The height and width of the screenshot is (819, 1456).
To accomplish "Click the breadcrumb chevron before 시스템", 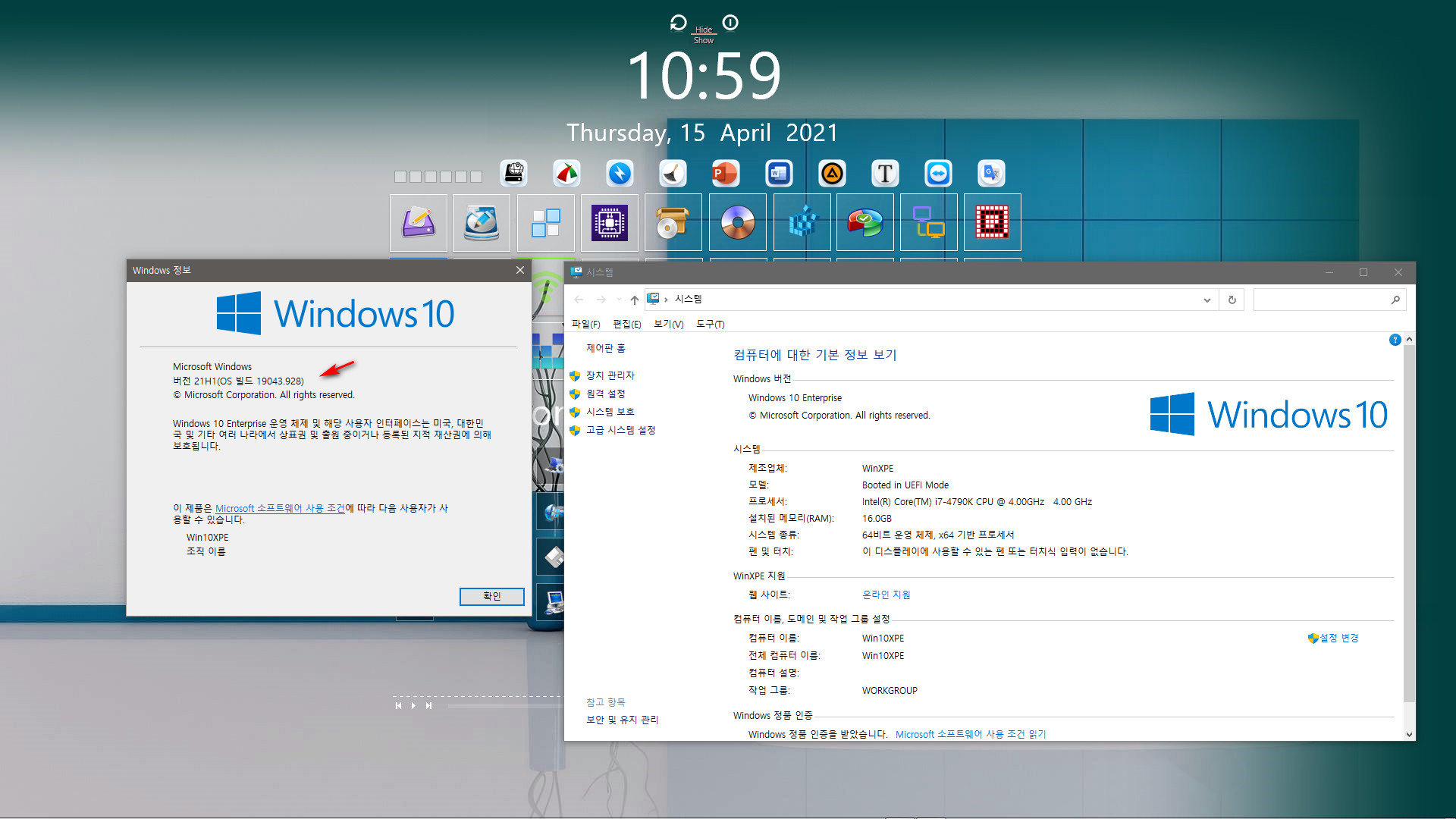I will tap(666, 300).
